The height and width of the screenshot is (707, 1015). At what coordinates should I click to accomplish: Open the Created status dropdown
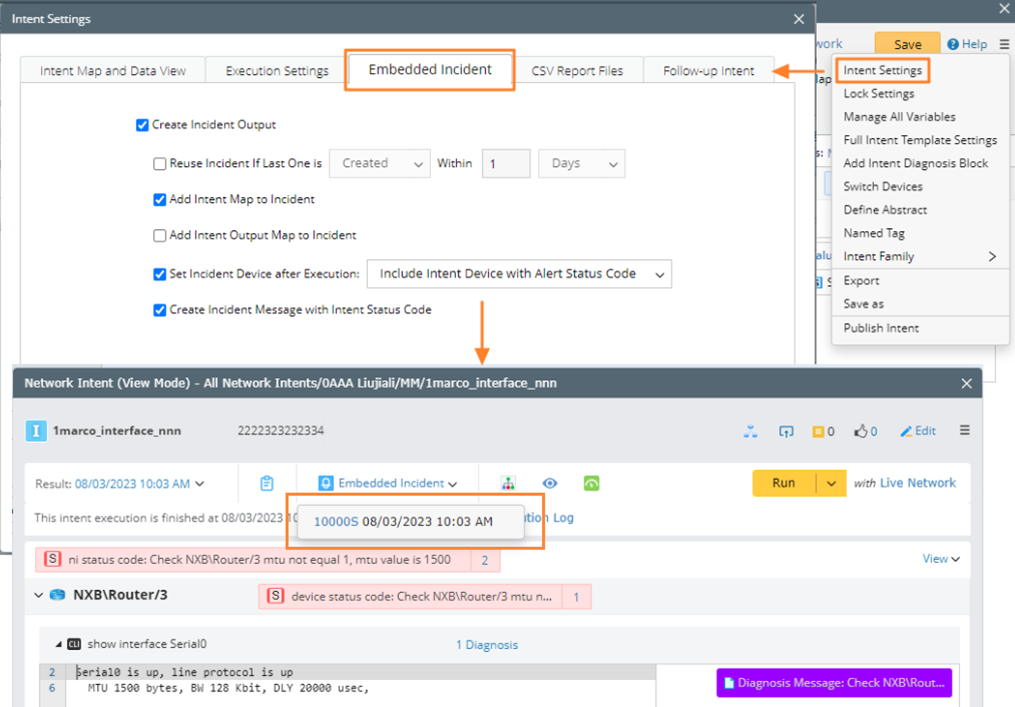[380, 164]
